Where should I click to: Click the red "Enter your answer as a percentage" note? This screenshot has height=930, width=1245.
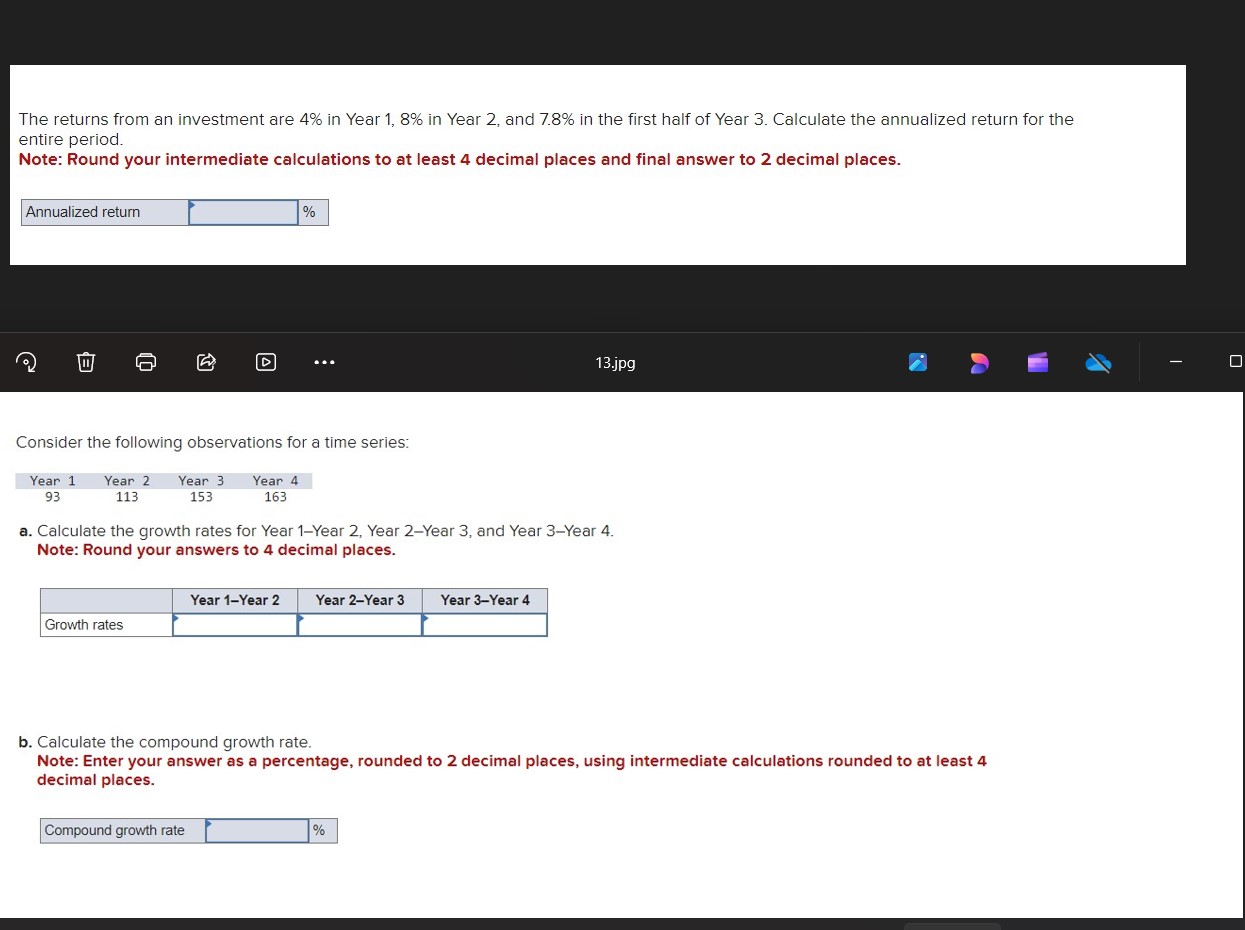(x=512, y=770)
